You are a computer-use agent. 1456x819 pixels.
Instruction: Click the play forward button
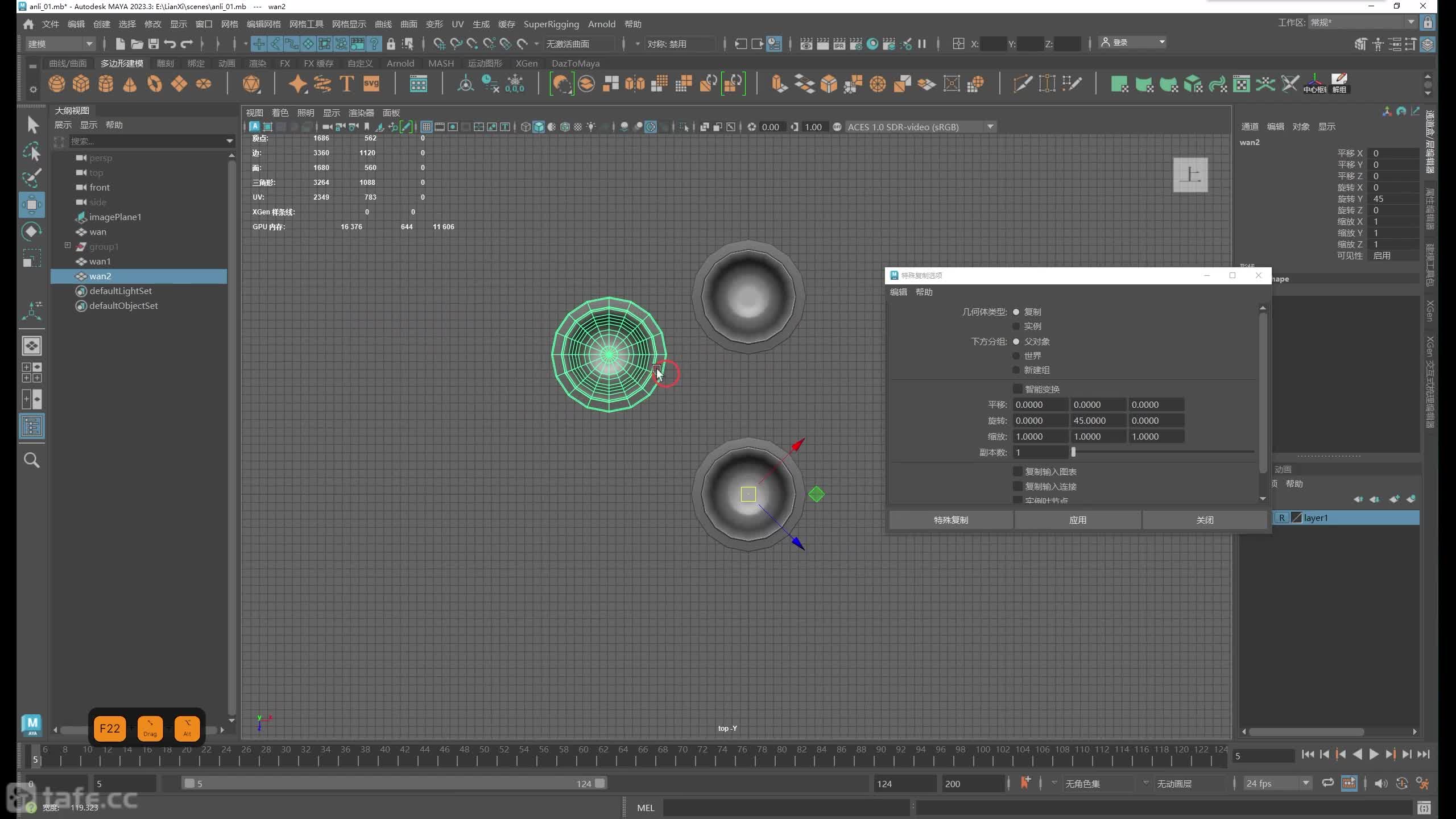[x=1374, y=754]
